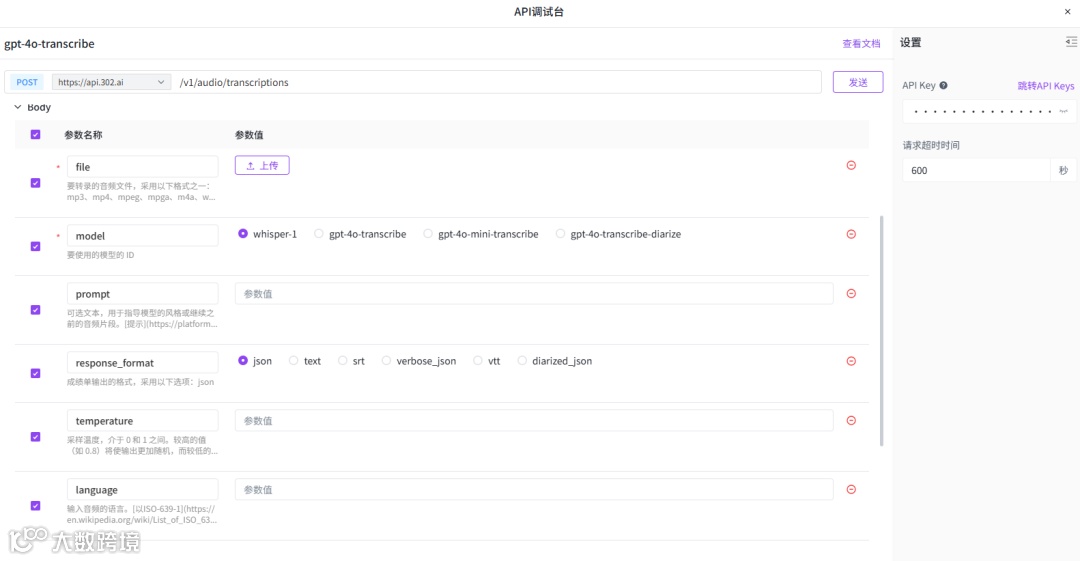Screen dimensions: 1080x561
Task: Click the 设置 panel heading
Action: (x=911, y=43)
